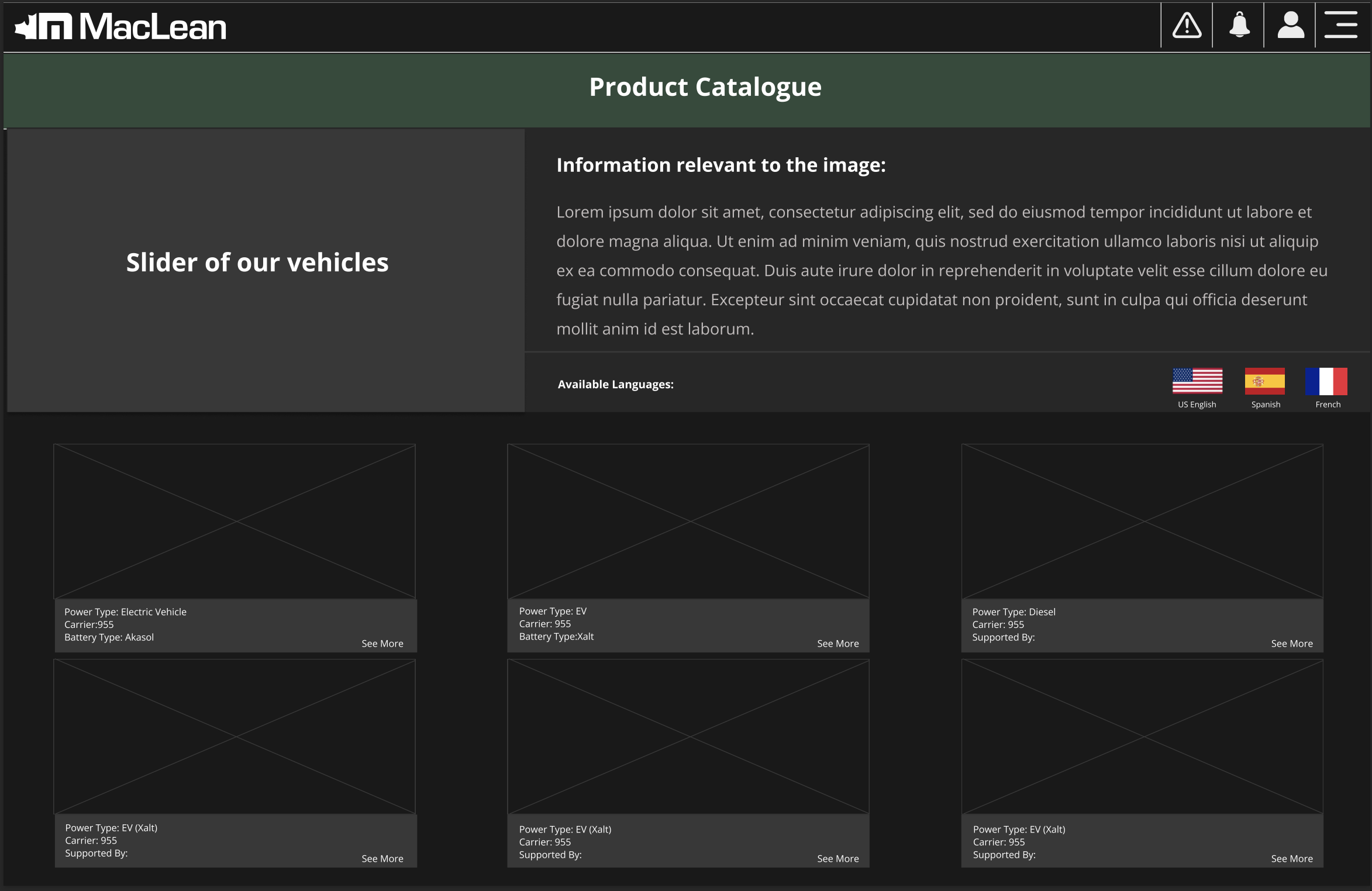
Task: See More on the Diesel card
Action: 1291,643
